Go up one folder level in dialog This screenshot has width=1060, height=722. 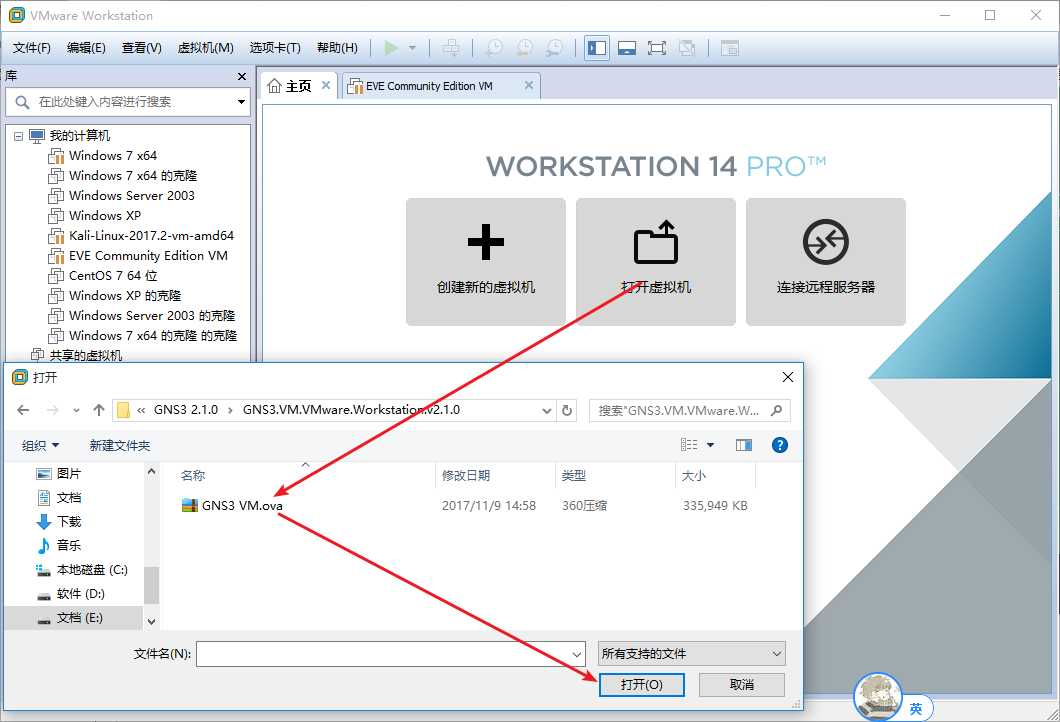[99, 410]
